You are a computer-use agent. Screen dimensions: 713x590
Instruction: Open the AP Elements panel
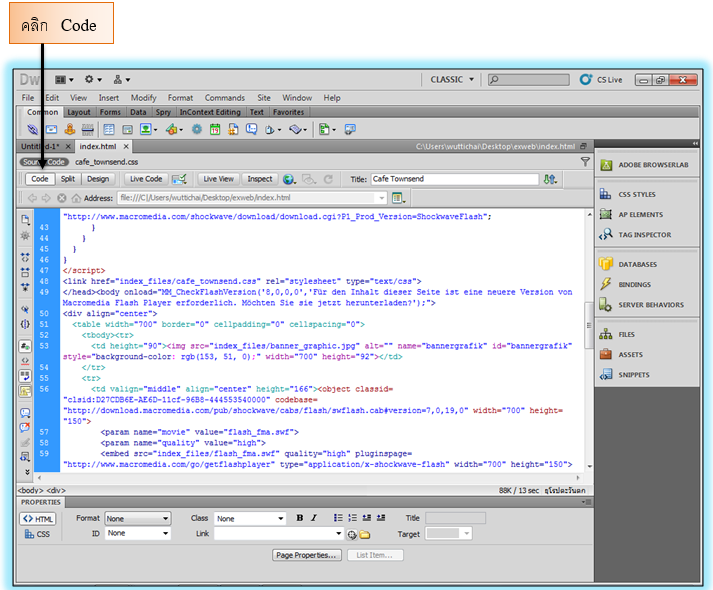640,214
